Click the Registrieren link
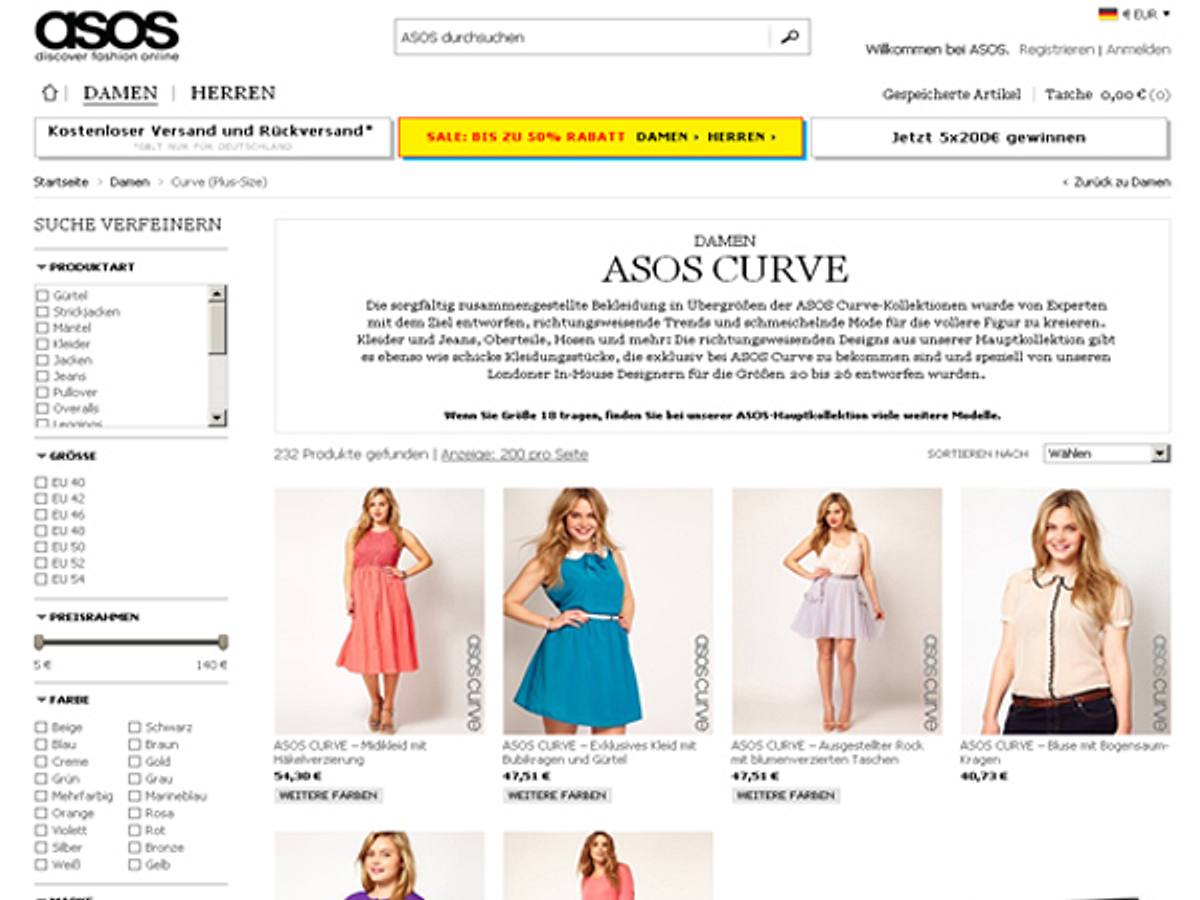The height and width of the screenshot is (900, 1200). 1056,49
